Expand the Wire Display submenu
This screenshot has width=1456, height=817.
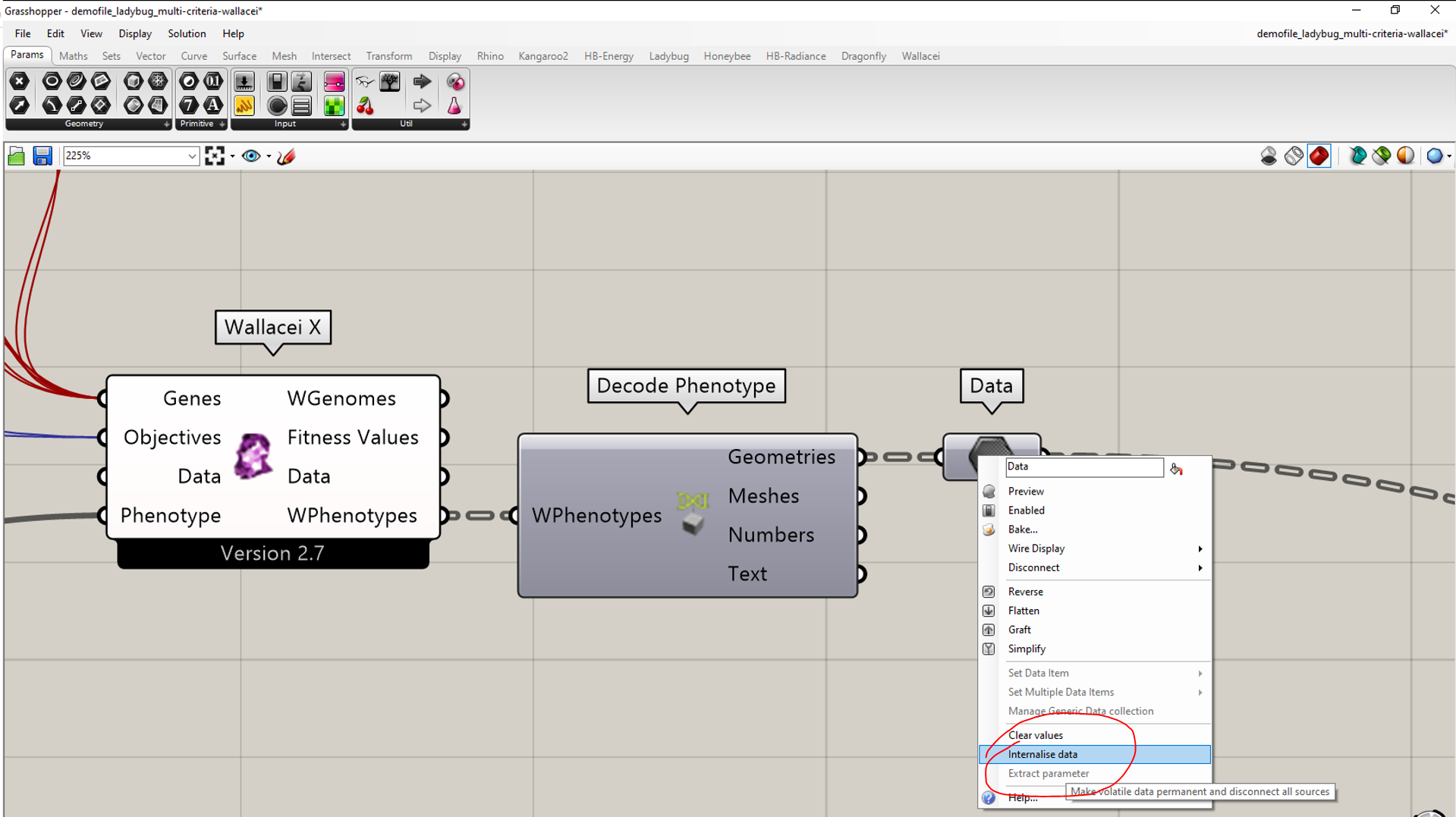coord(1036,548)
